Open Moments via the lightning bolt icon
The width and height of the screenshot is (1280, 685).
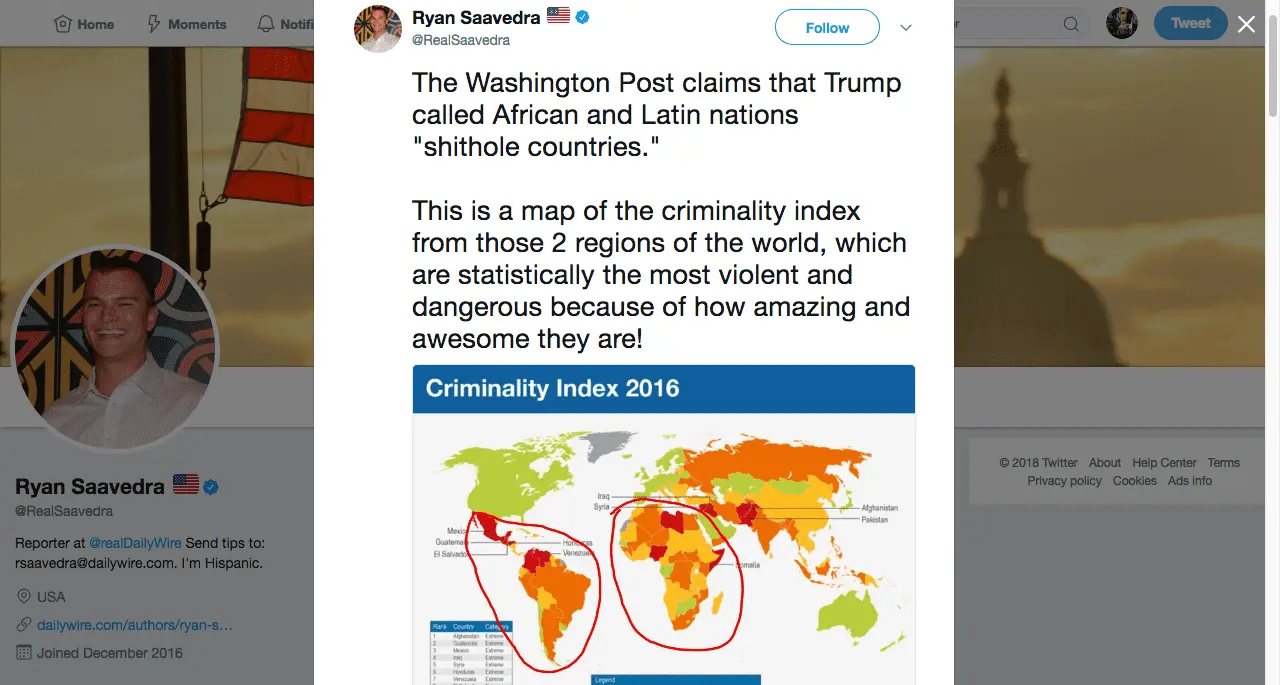pos(154,24)
